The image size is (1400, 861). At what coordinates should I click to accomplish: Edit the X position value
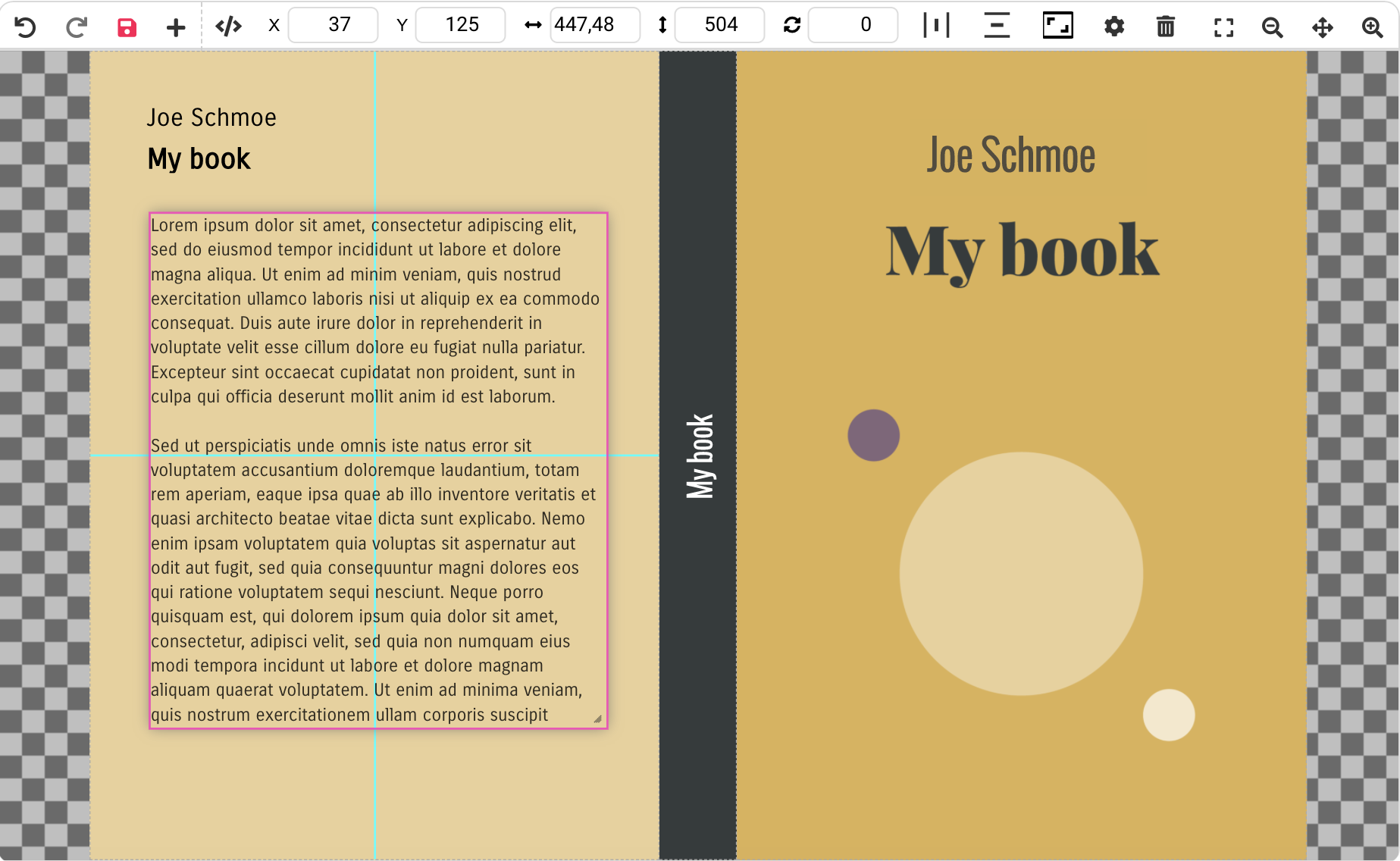point(334,25)
